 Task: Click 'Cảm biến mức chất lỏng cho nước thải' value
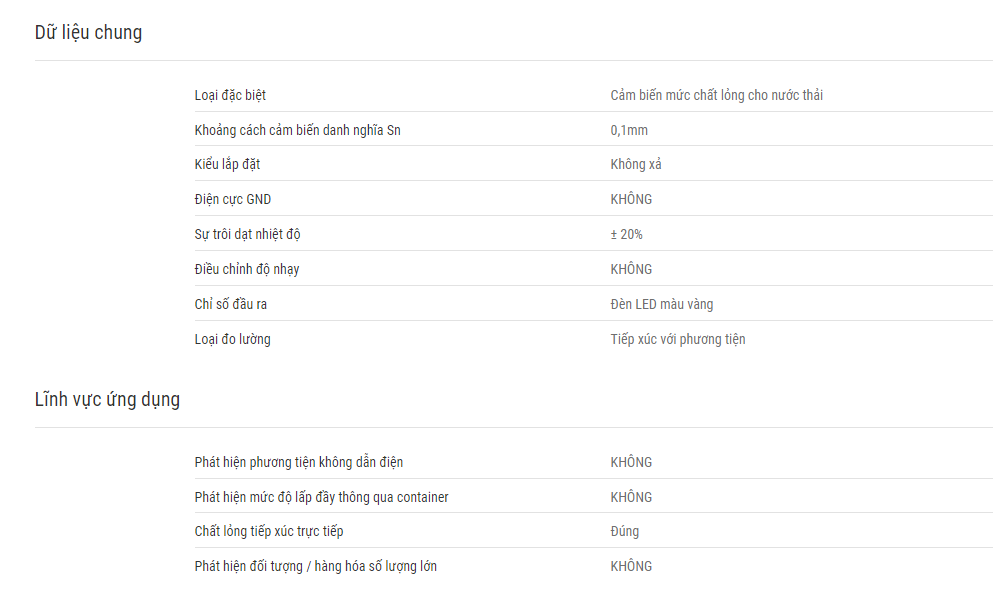tap(716, 96)
